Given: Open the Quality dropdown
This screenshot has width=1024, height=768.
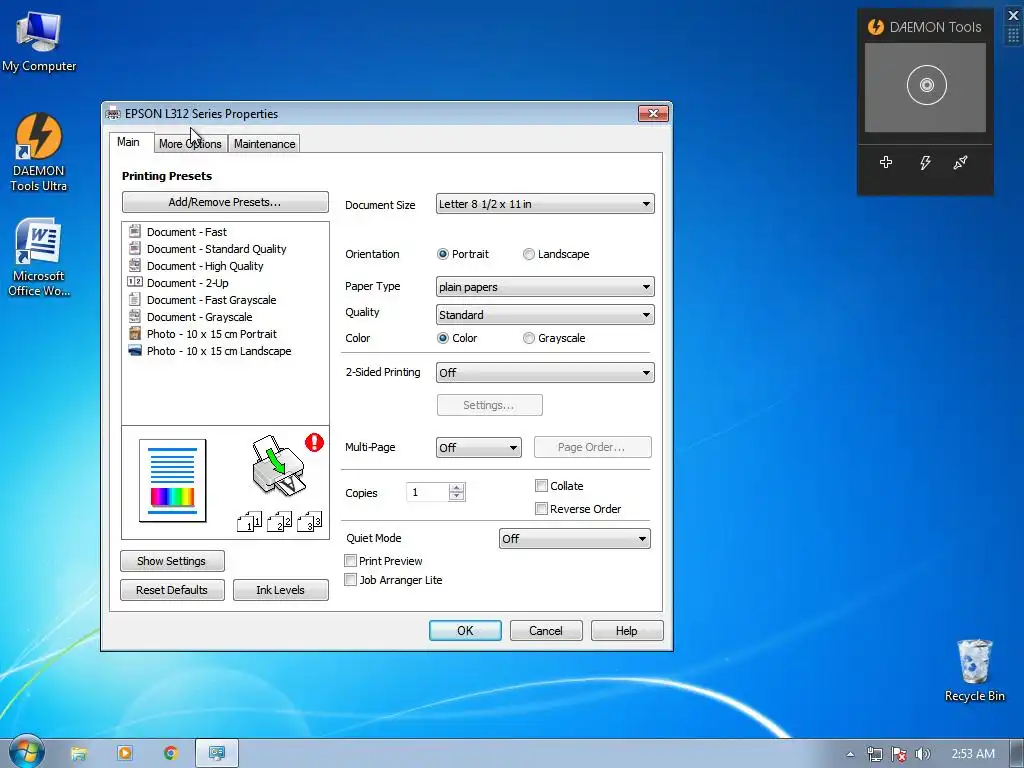Looking at the screenshot, I should pos(545,315).
